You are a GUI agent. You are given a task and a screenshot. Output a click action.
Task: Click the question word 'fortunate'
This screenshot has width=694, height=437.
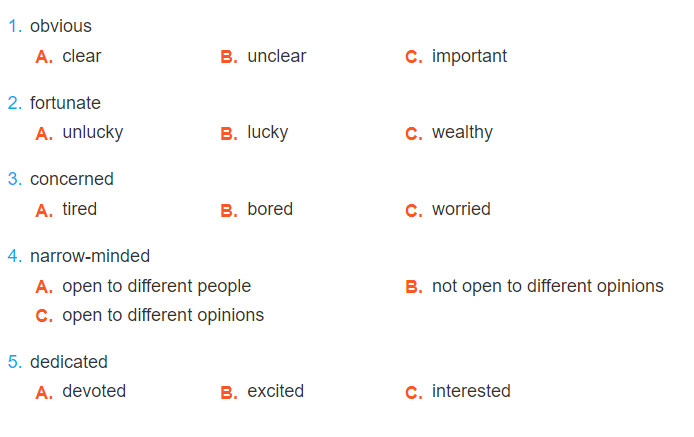click(x=65, y=103)
